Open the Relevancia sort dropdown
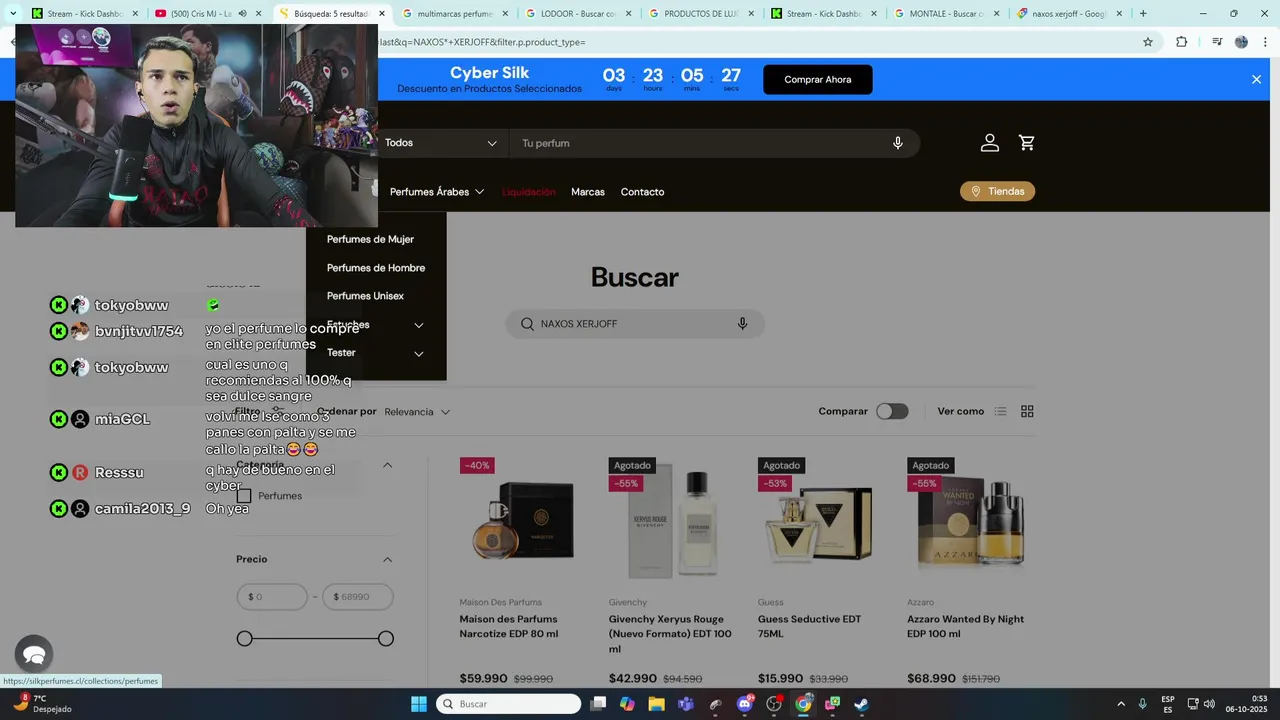1280x720 pixels. [417, 412]
